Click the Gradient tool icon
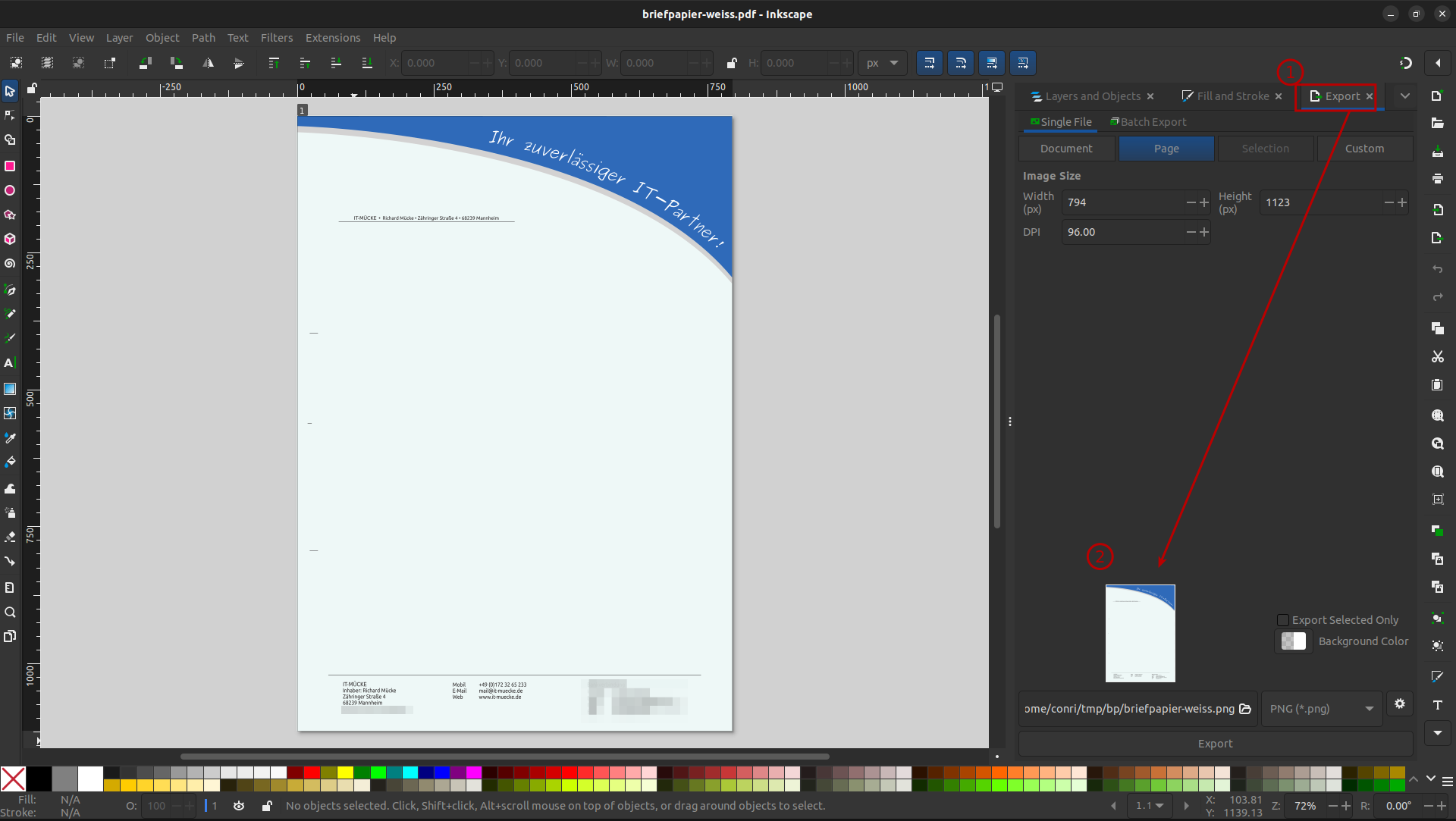The width and height of the screenshot is (1456, 821). (10, 389)
